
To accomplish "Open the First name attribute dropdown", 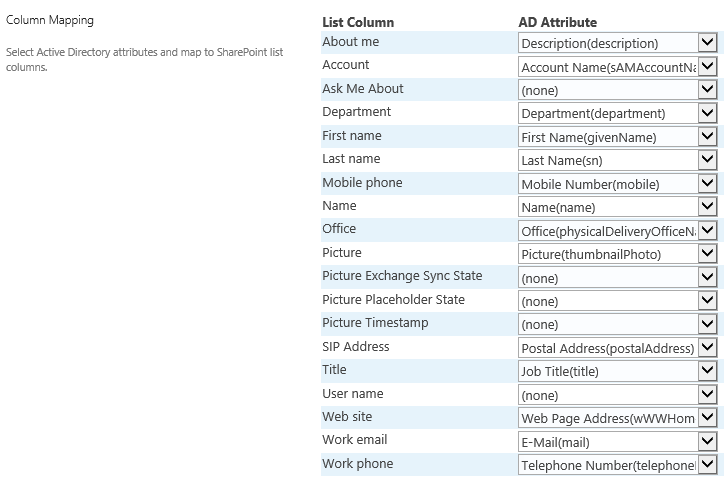I will tap(708, 137).
